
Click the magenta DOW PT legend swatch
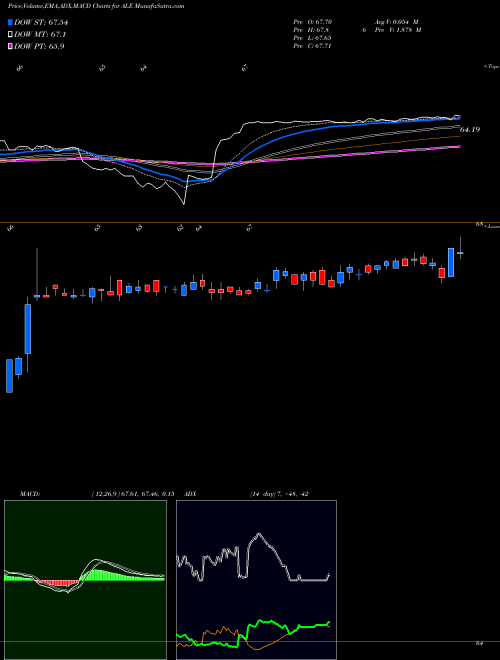coord(10,46)
